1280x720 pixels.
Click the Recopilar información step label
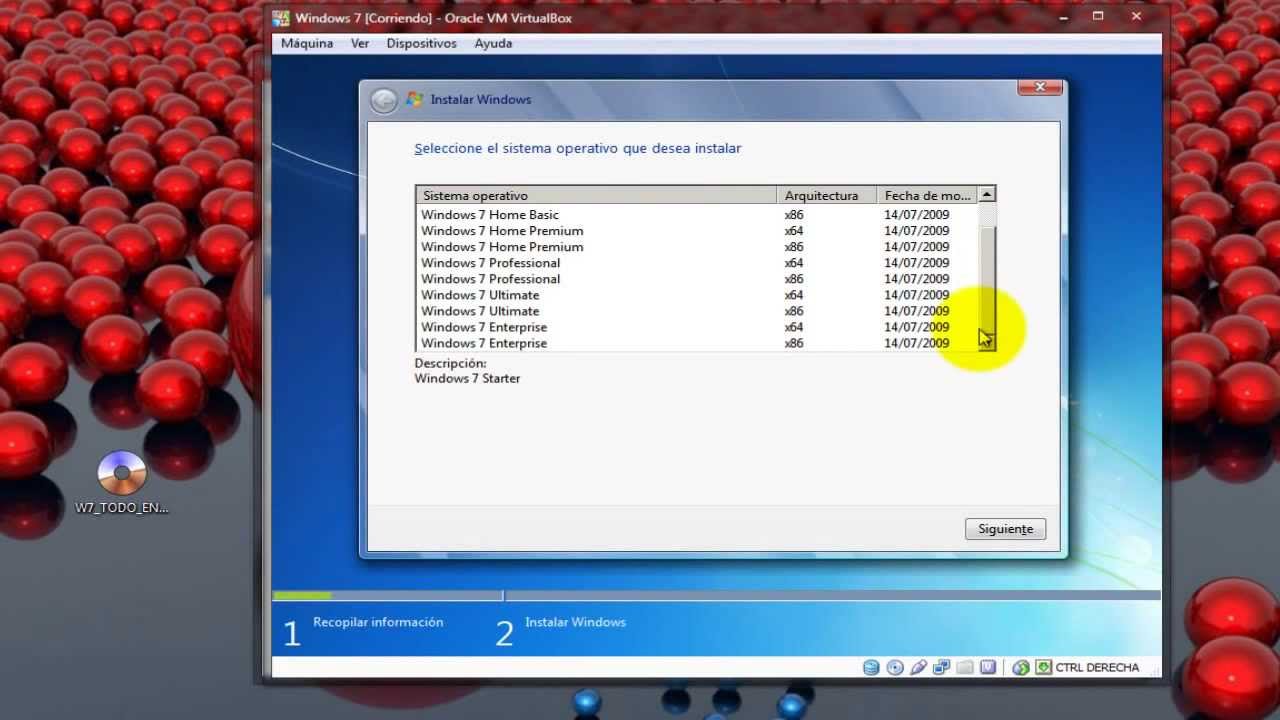tap(378, 622)
